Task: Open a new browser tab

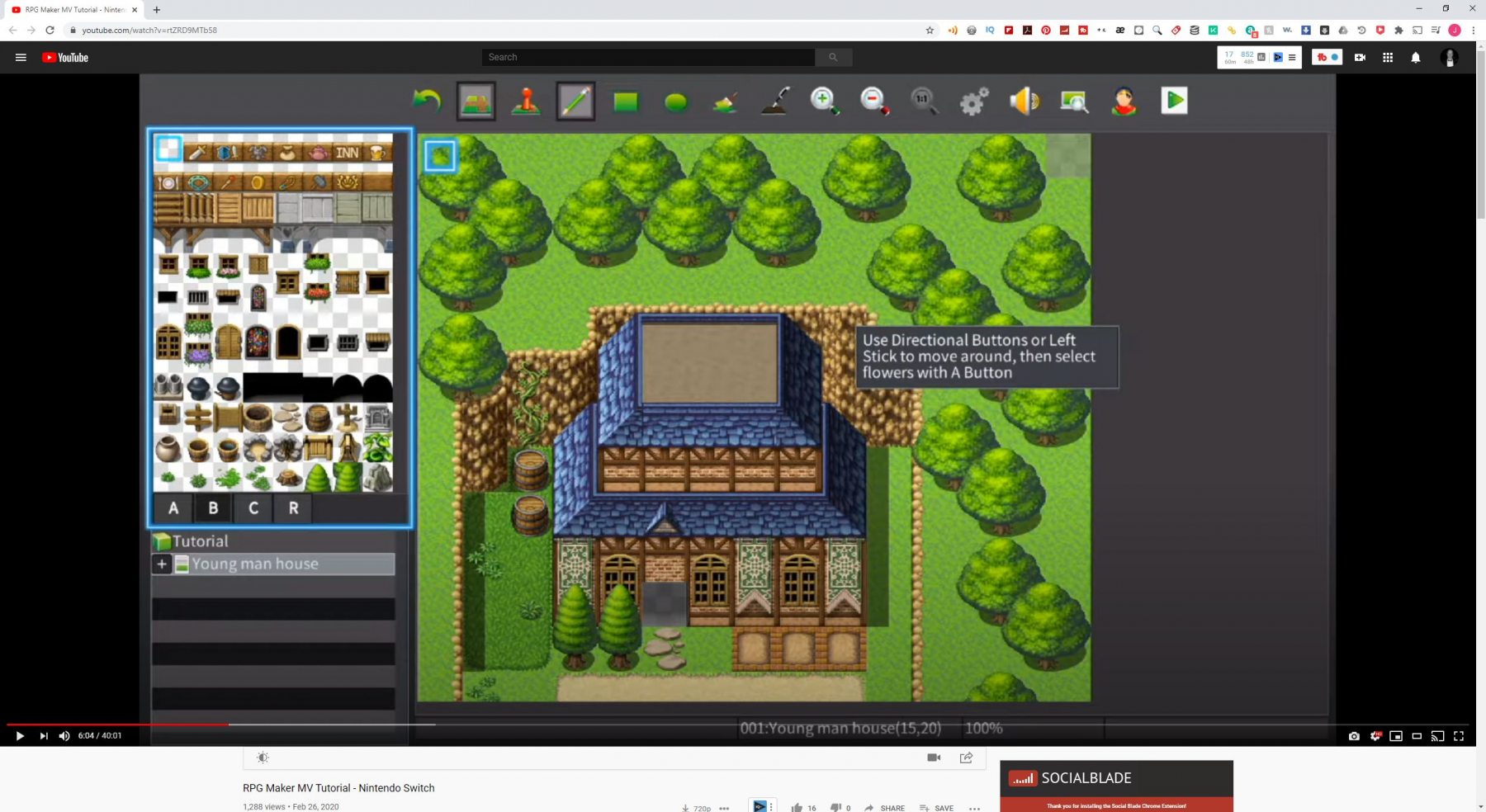Action: point(156,10)
